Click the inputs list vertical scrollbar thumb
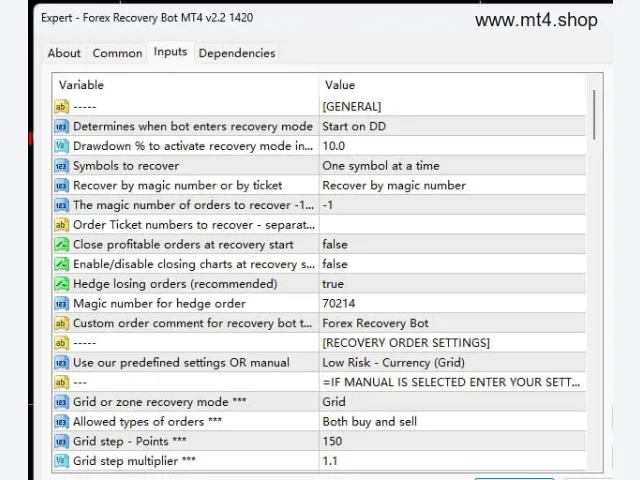The height and width of the screenshot is (480, 640). [594, 115]
